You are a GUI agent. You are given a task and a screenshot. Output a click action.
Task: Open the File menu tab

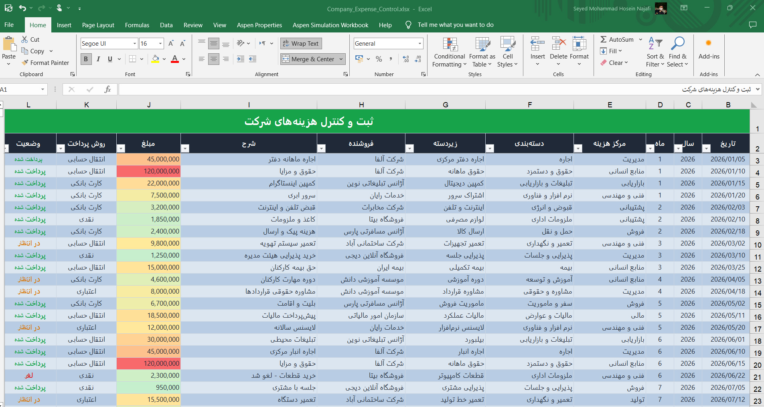9,25
